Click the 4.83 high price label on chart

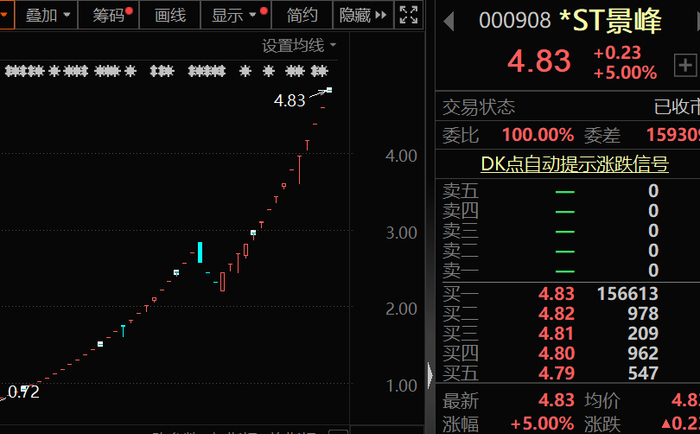tap(289, 100)
